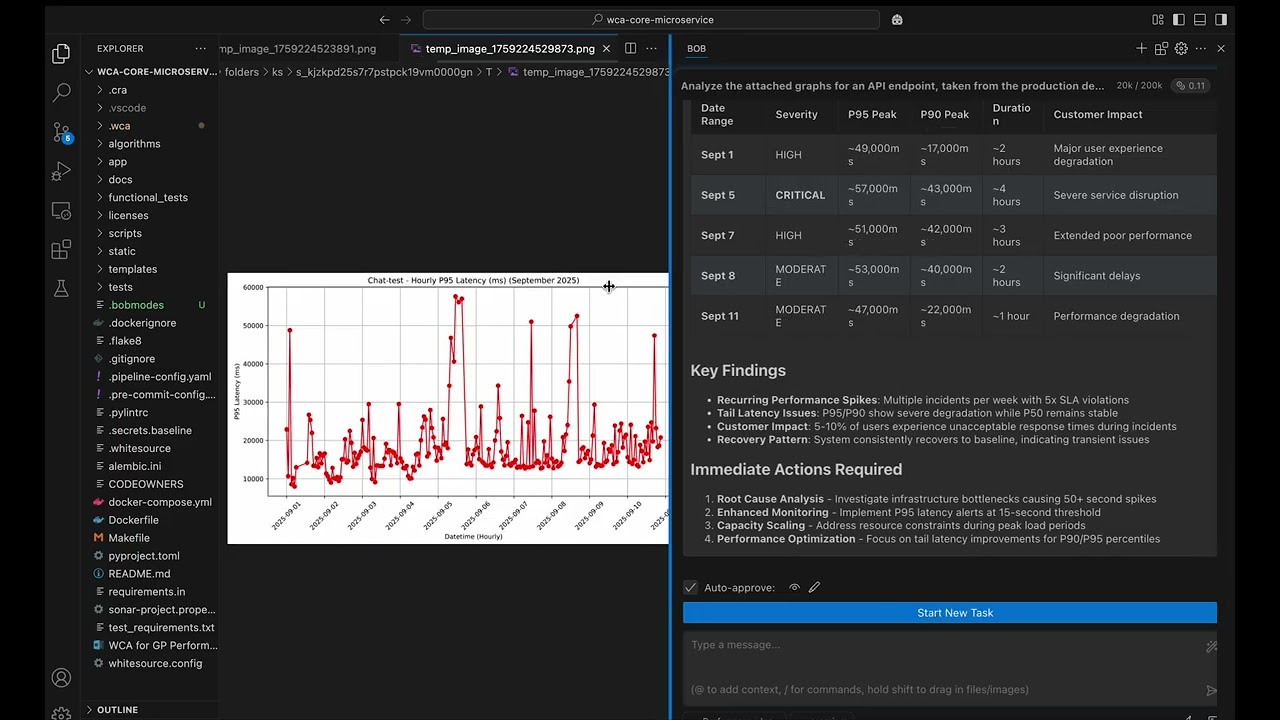This screenshot has height=720, width=1280.
Task: Open the wca-core-microservice command center
Action: [x=651, y=19]
